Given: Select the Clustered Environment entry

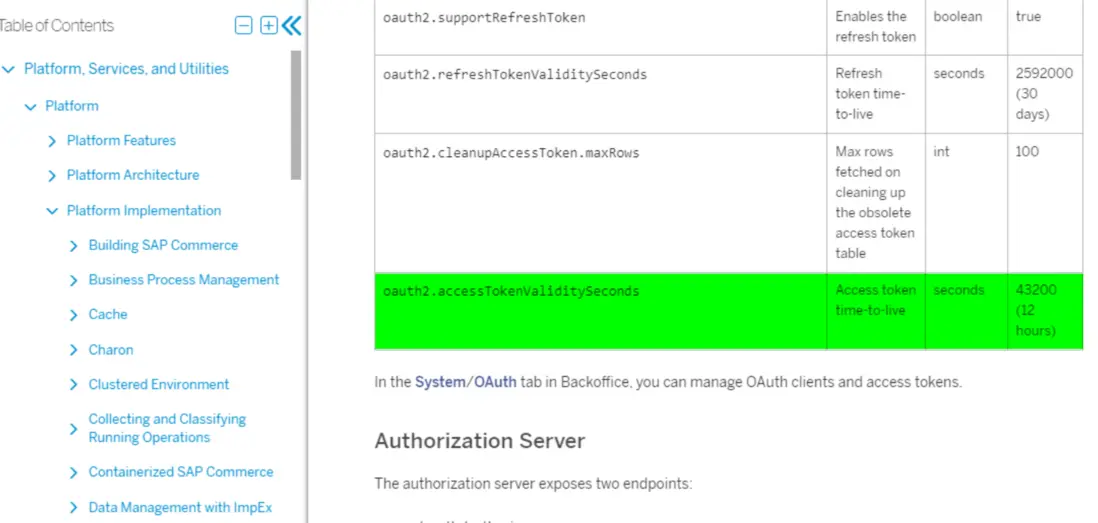Looking at the screenshot, I should 158,384.
